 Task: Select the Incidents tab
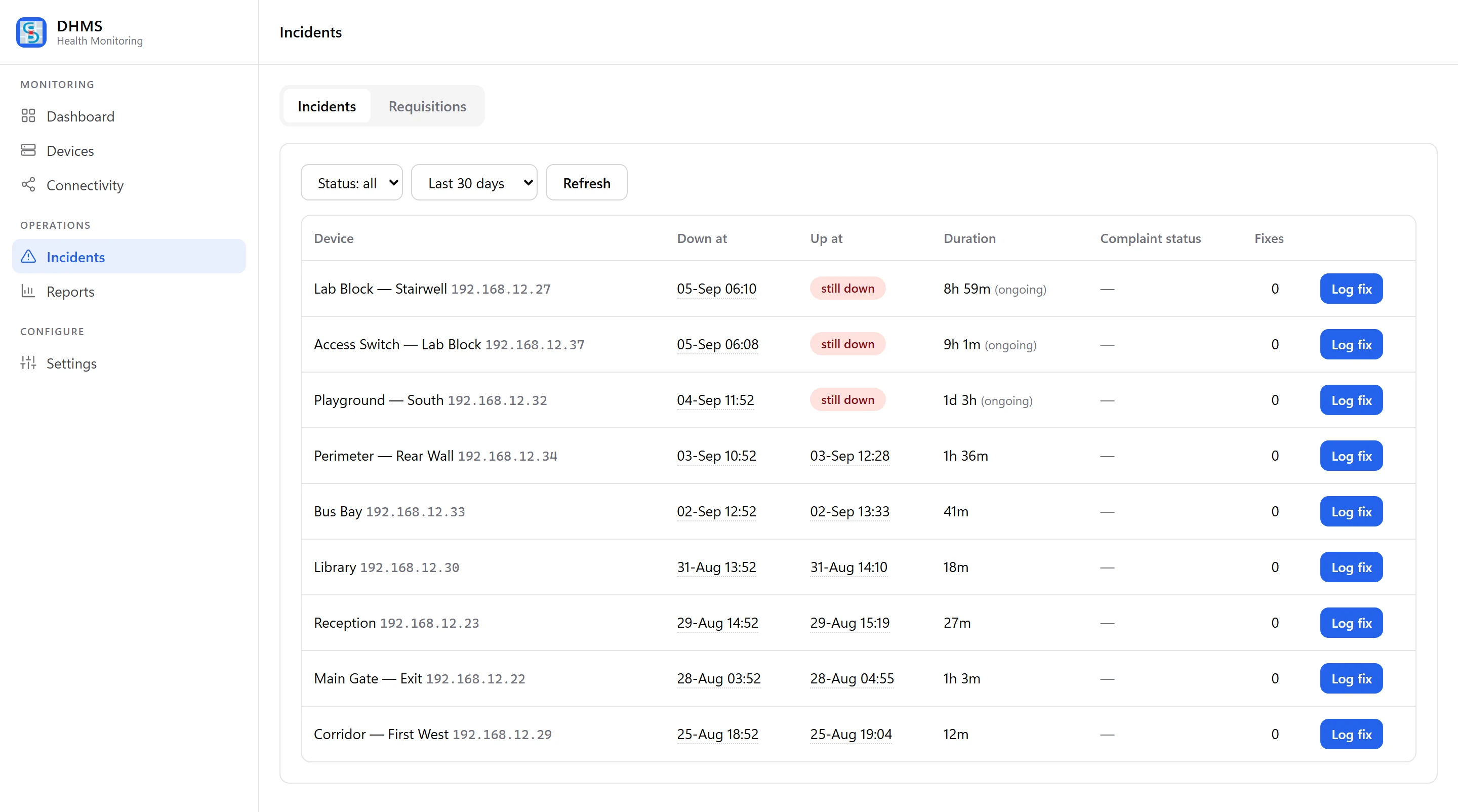point(327,106)
